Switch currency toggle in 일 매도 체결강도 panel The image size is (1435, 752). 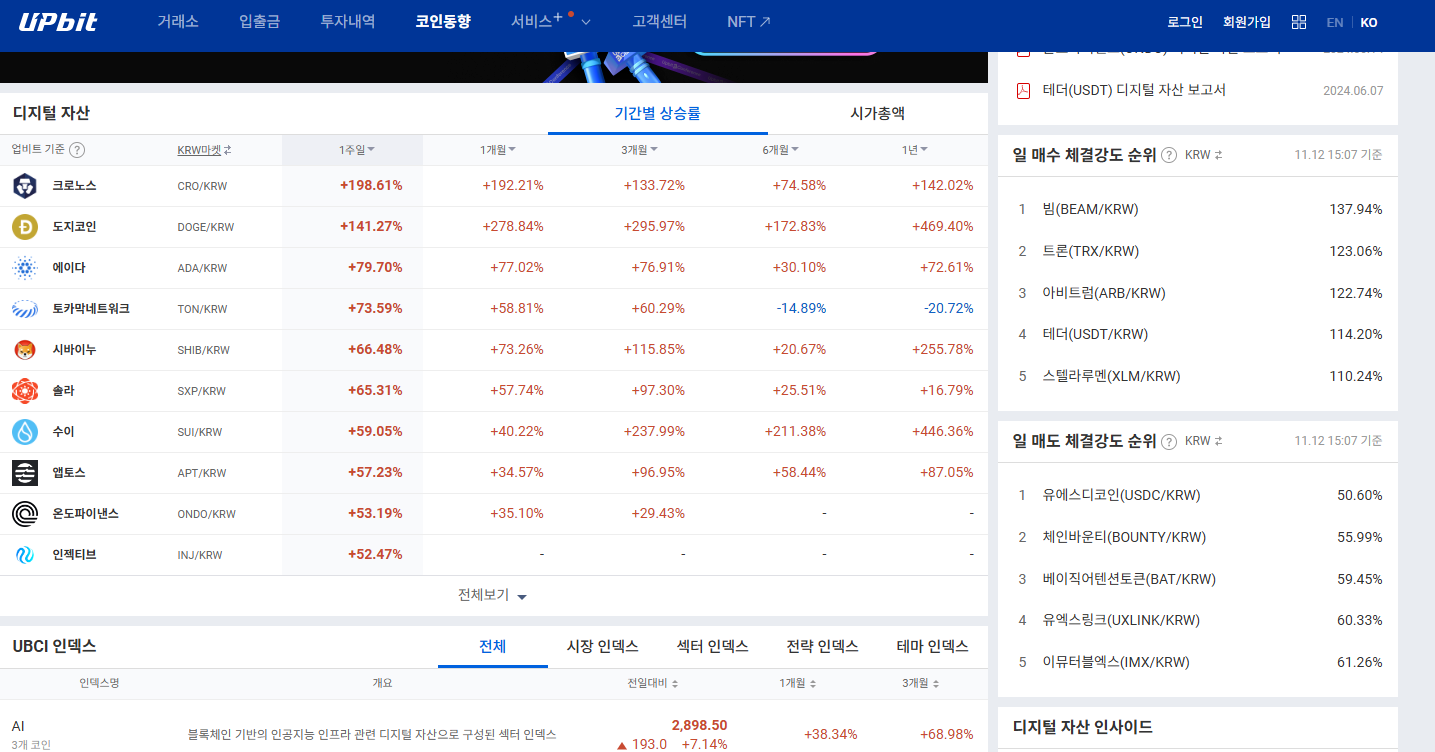(1204, 441)
